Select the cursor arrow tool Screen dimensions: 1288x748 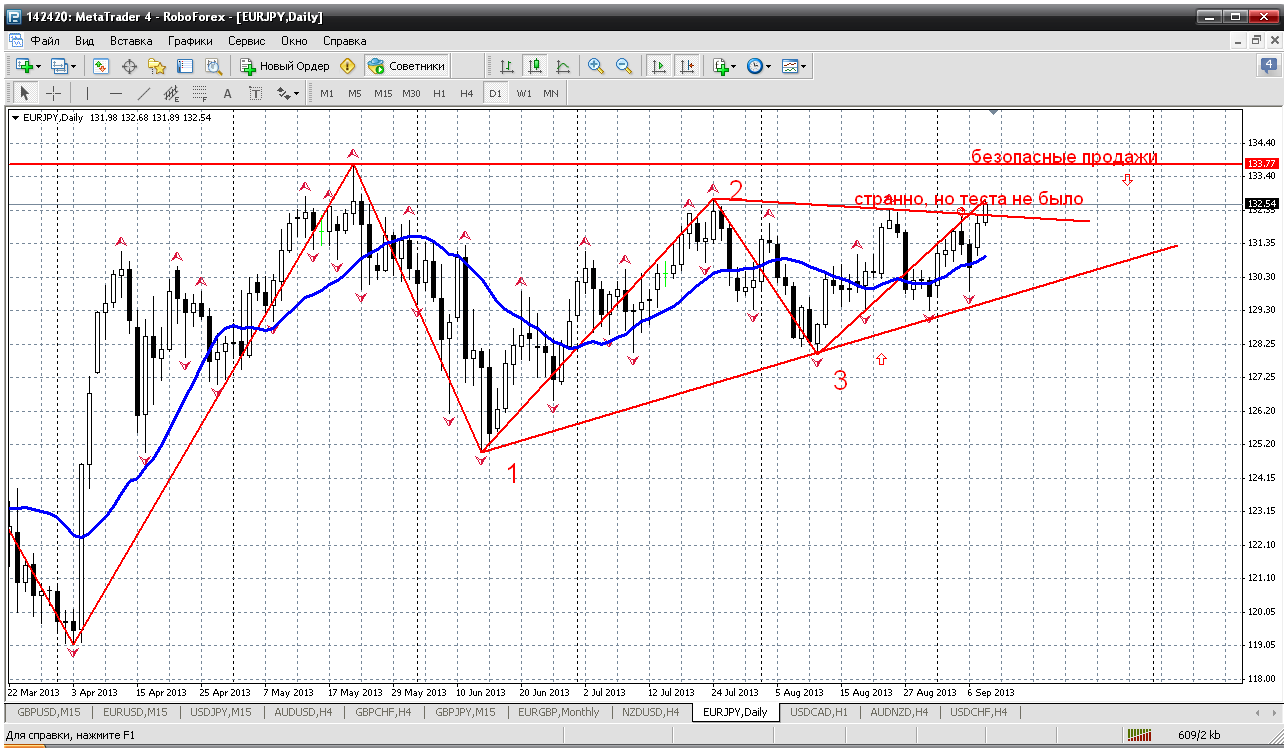coord(25,93)
